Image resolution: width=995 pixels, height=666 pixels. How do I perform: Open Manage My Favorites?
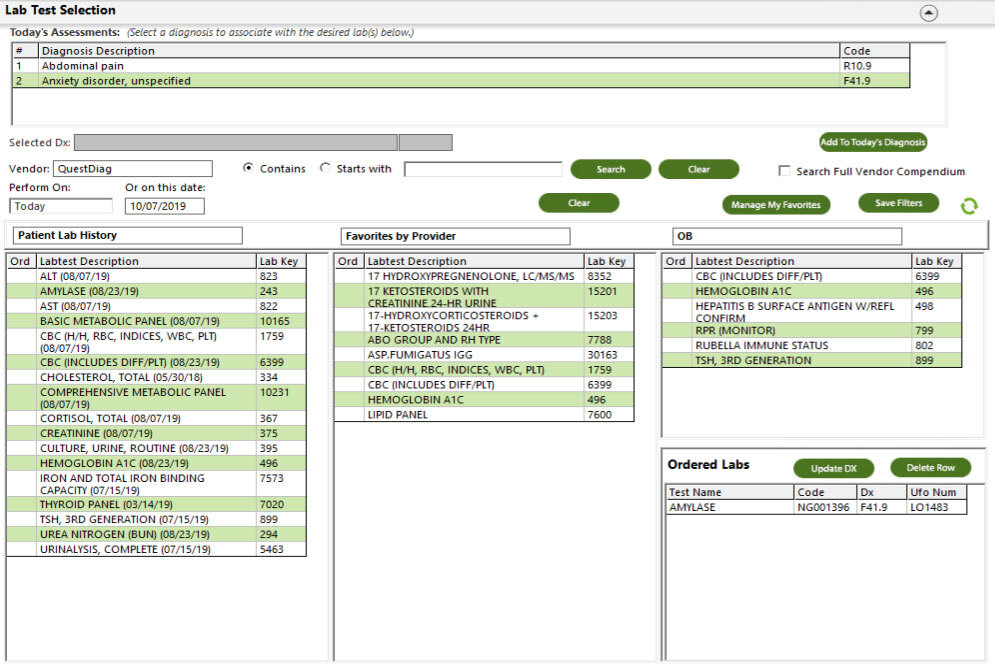[775, 205]
